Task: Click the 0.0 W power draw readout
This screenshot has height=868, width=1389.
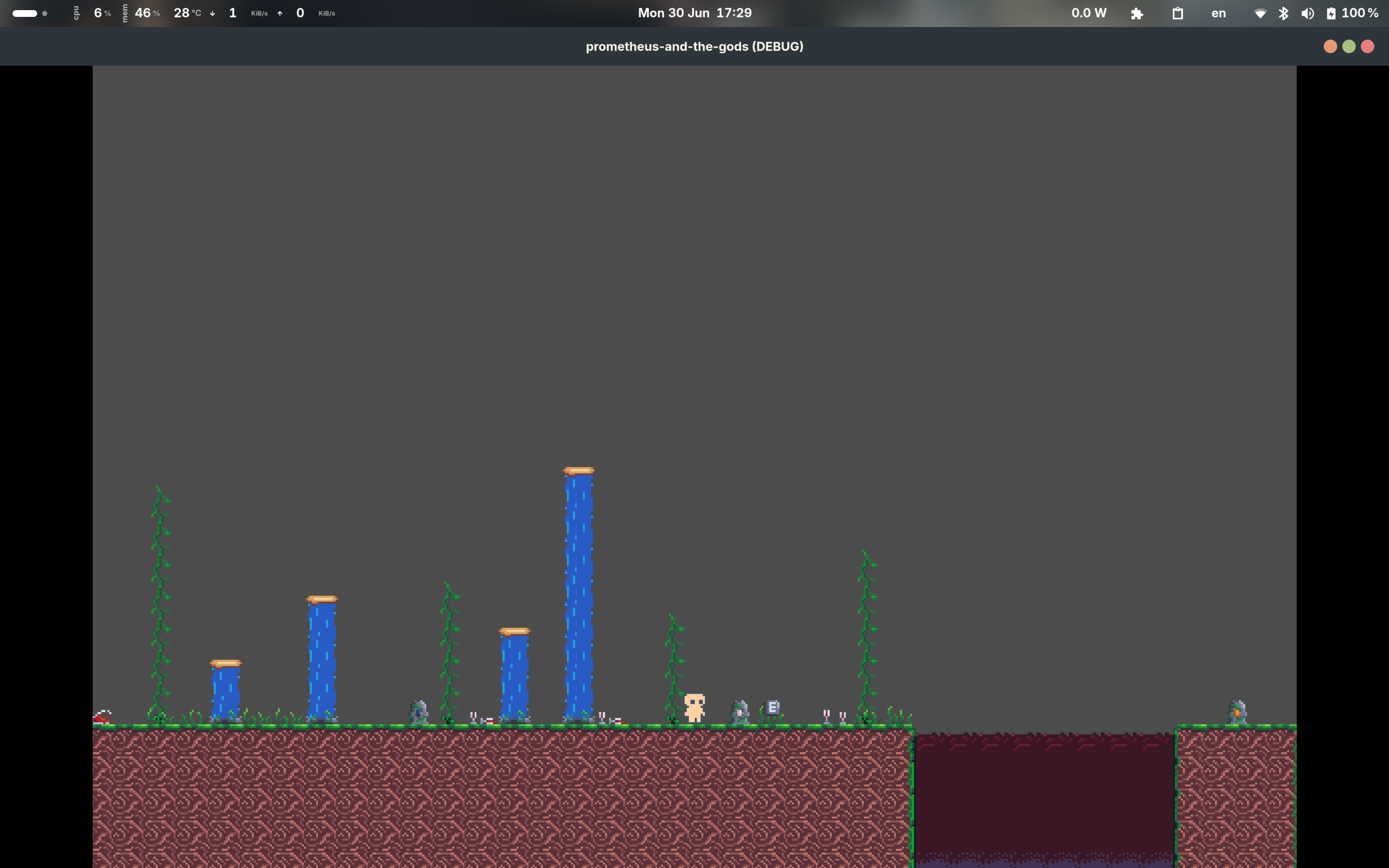Action: click(1089, 13)
